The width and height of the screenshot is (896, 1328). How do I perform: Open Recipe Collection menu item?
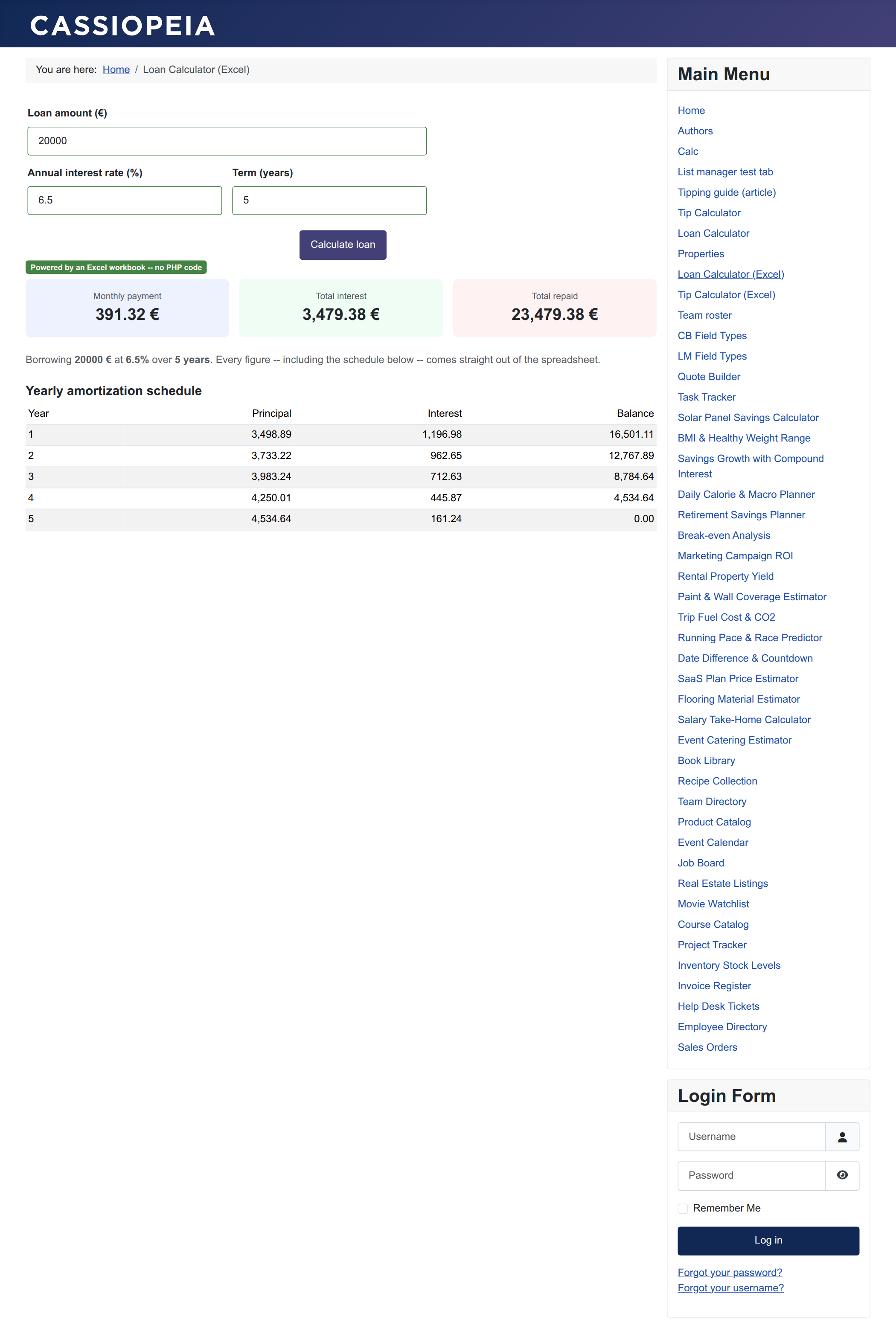717,782
